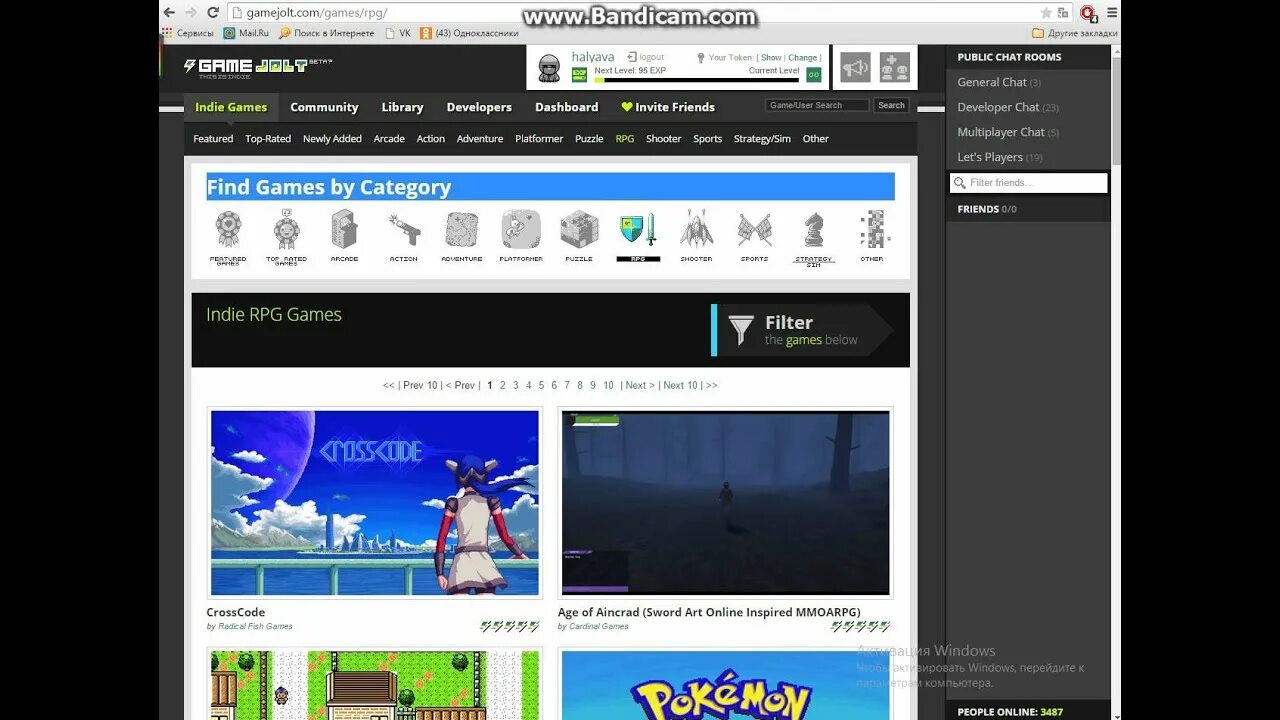Open the Filter games funnel button
Screen dimensions: 1280x720
pyautogui.click(x=802, y=330)
